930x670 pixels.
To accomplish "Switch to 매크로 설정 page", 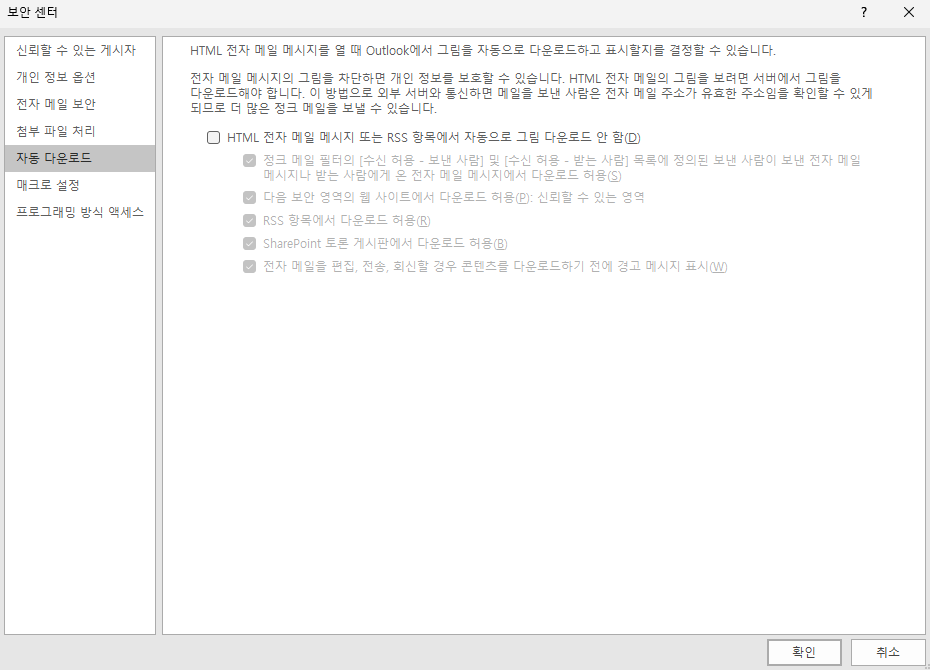I will coord(79,185).
